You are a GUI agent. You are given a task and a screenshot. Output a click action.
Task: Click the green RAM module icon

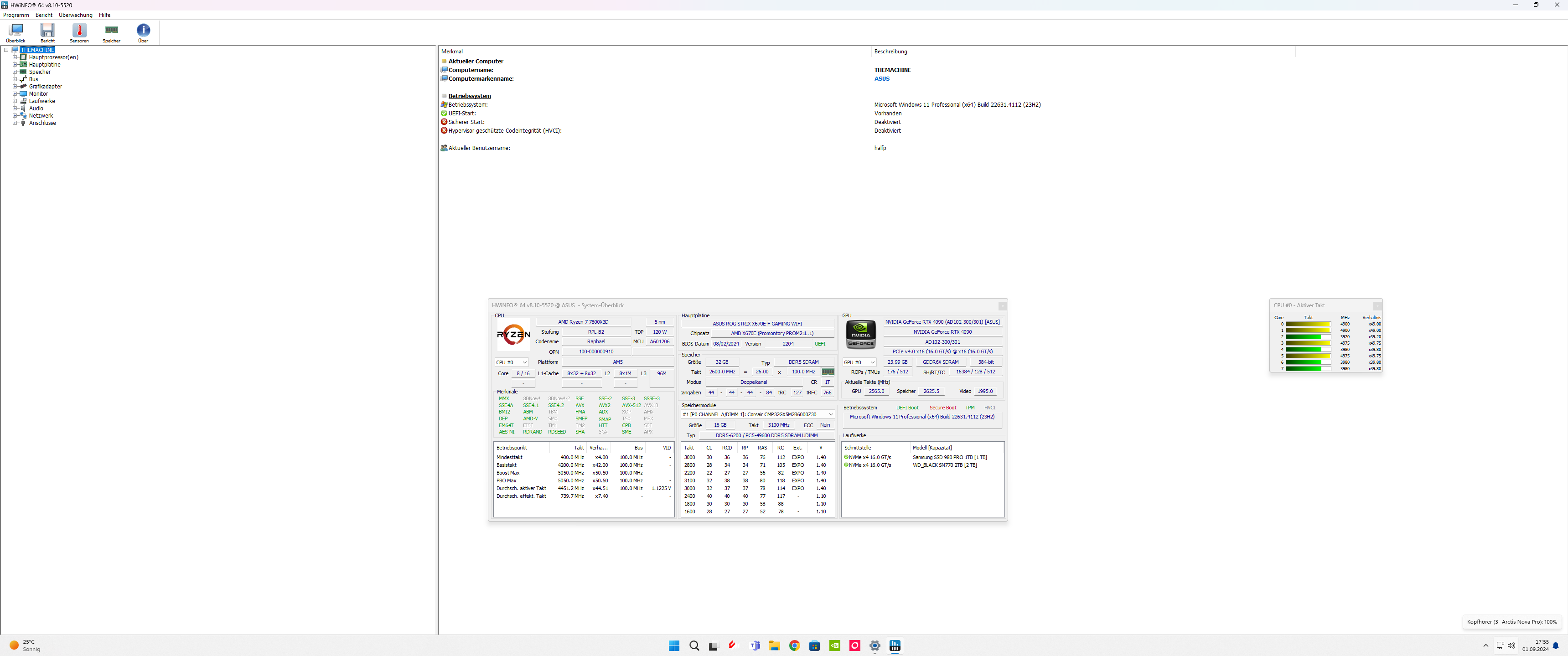(828, 372)
